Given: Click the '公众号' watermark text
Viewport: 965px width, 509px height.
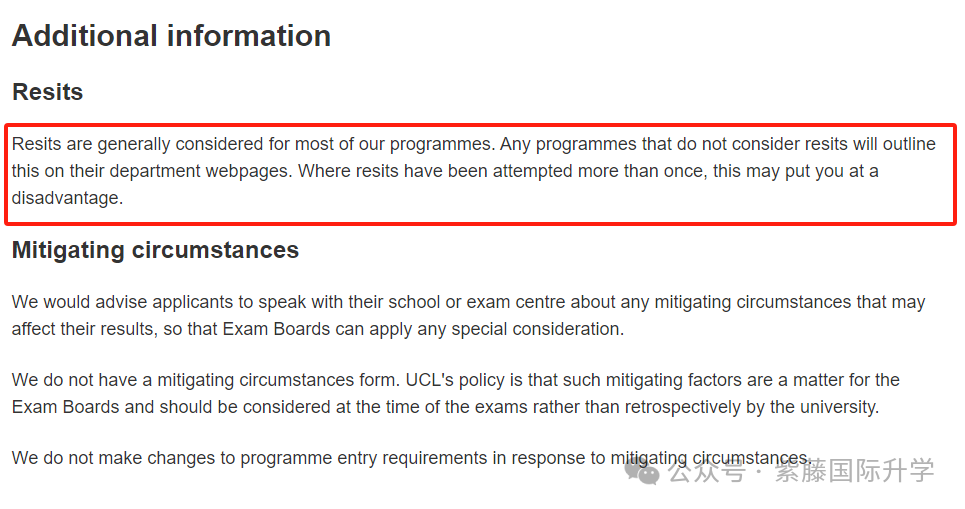Looking at the screenshot, I should pyautogui.click(x=707, y=471).
